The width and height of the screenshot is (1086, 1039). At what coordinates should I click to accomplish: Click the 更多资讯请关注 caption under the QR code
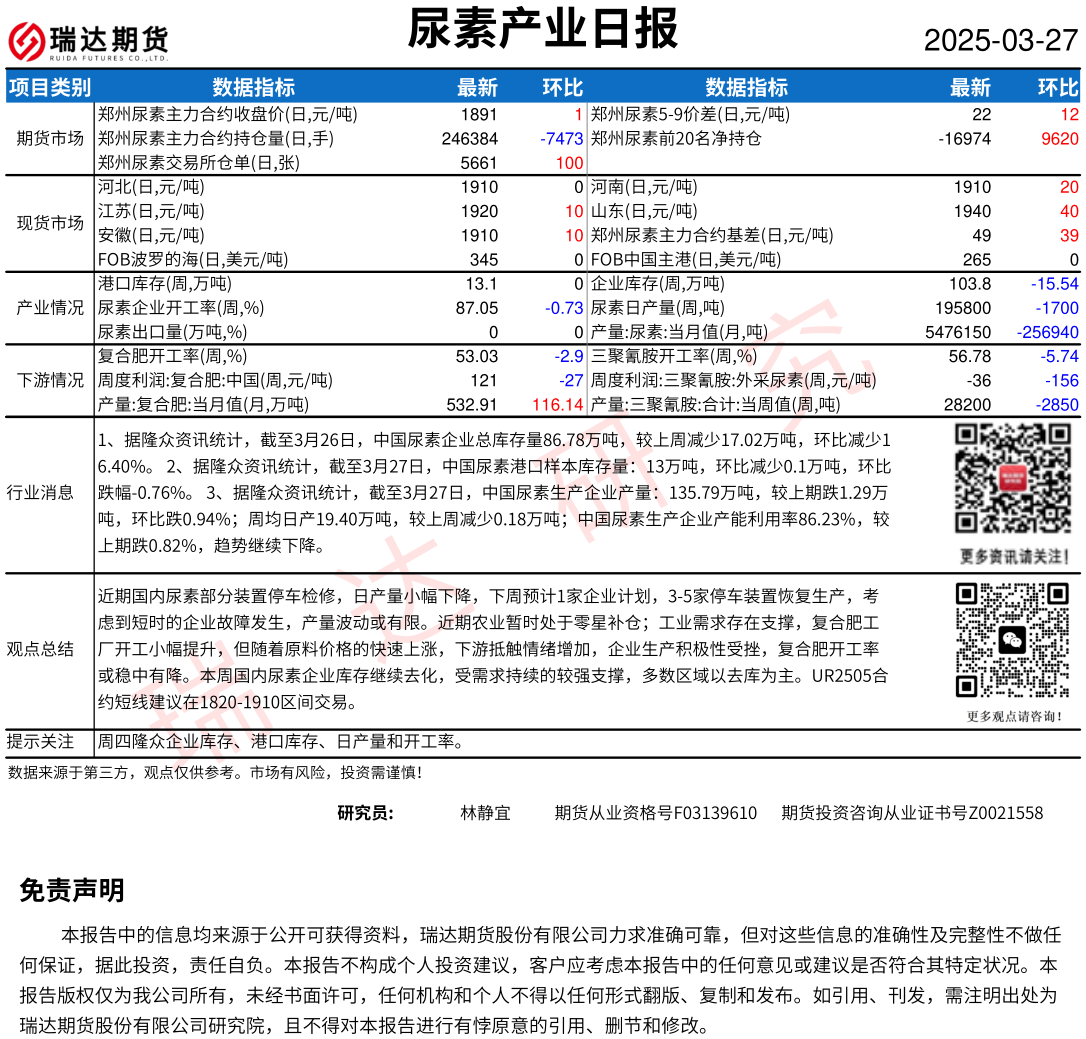point(1014,556)
